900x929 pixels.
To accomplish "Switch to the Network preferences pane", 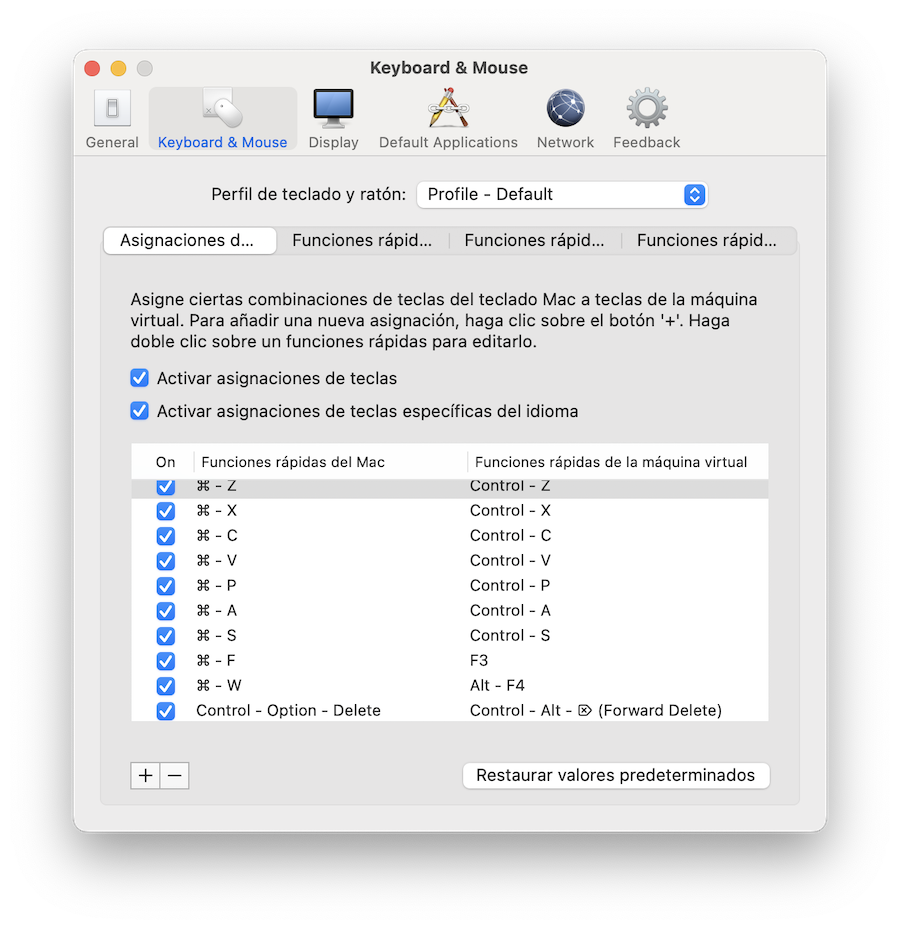I will (565, 119).
